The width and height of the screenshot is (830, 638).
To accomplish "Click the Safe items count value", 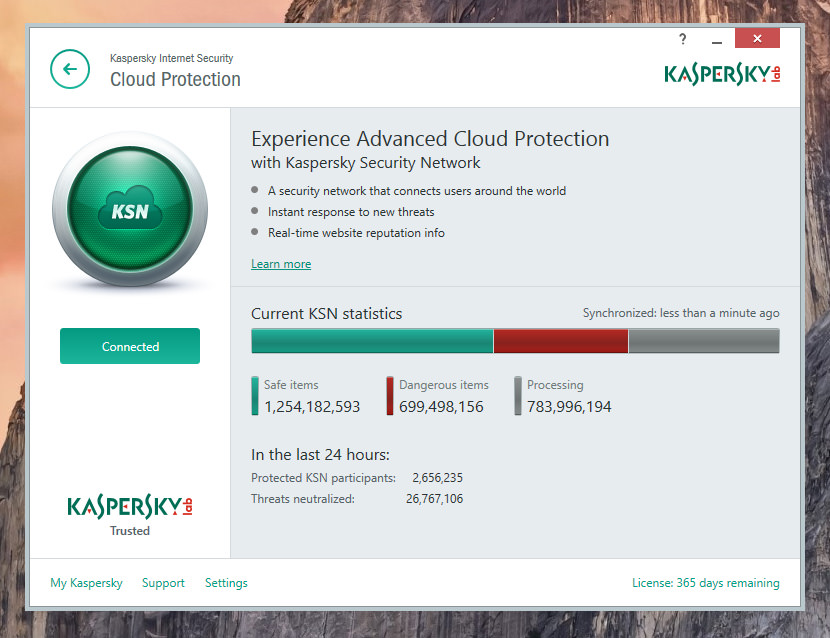I will pyautogui.click(x=314, y=405).
